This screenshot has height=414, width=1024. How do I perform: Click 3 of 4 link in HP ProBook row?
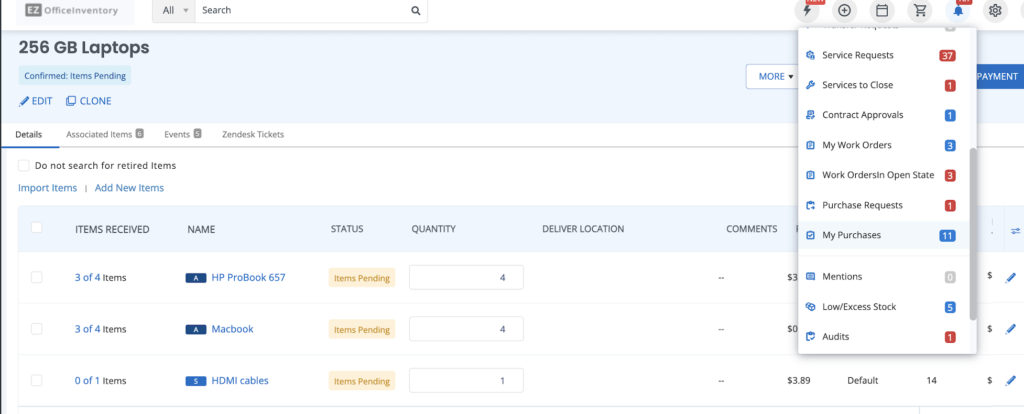pos(88,278)
